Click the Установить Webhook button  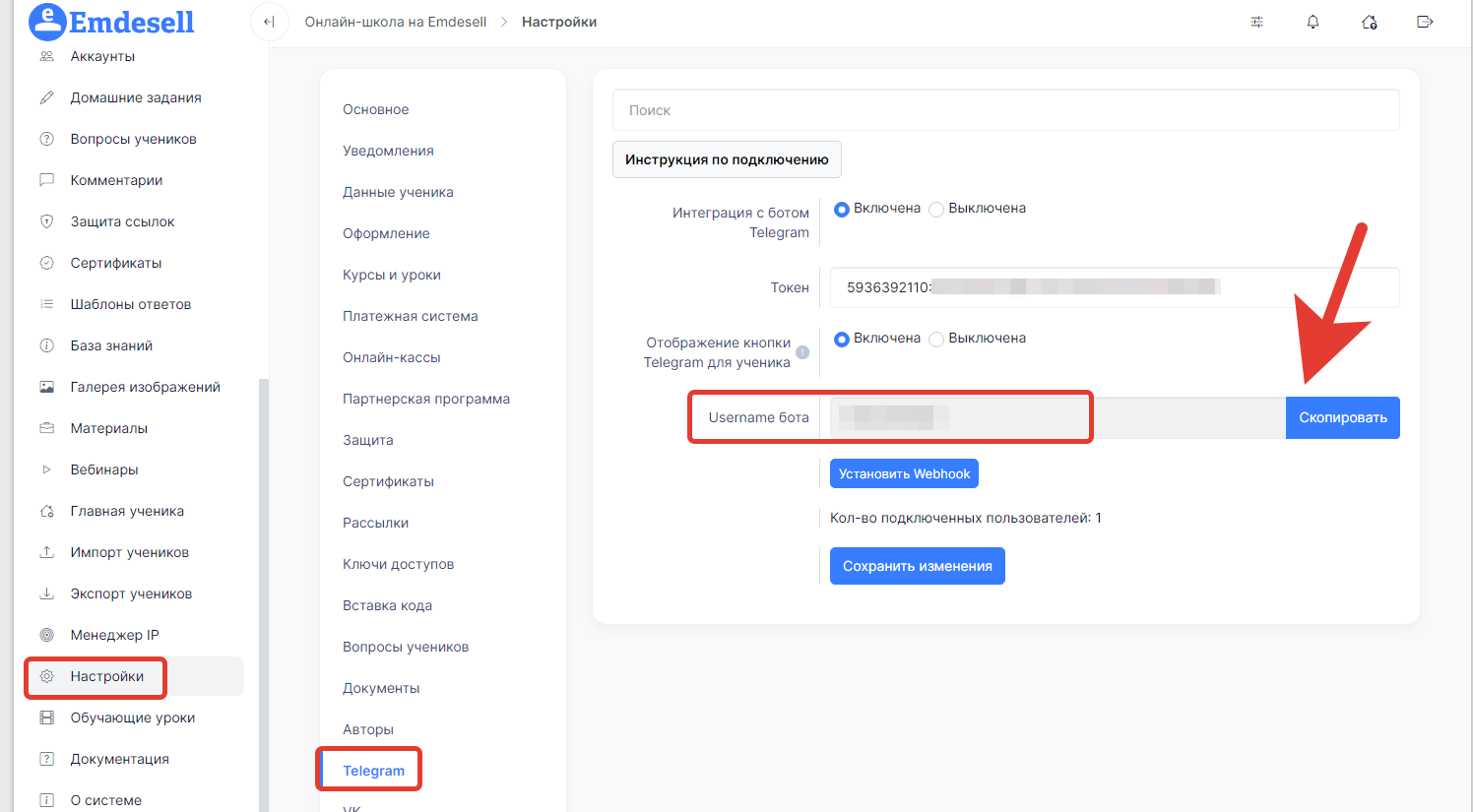coord(904,473)
